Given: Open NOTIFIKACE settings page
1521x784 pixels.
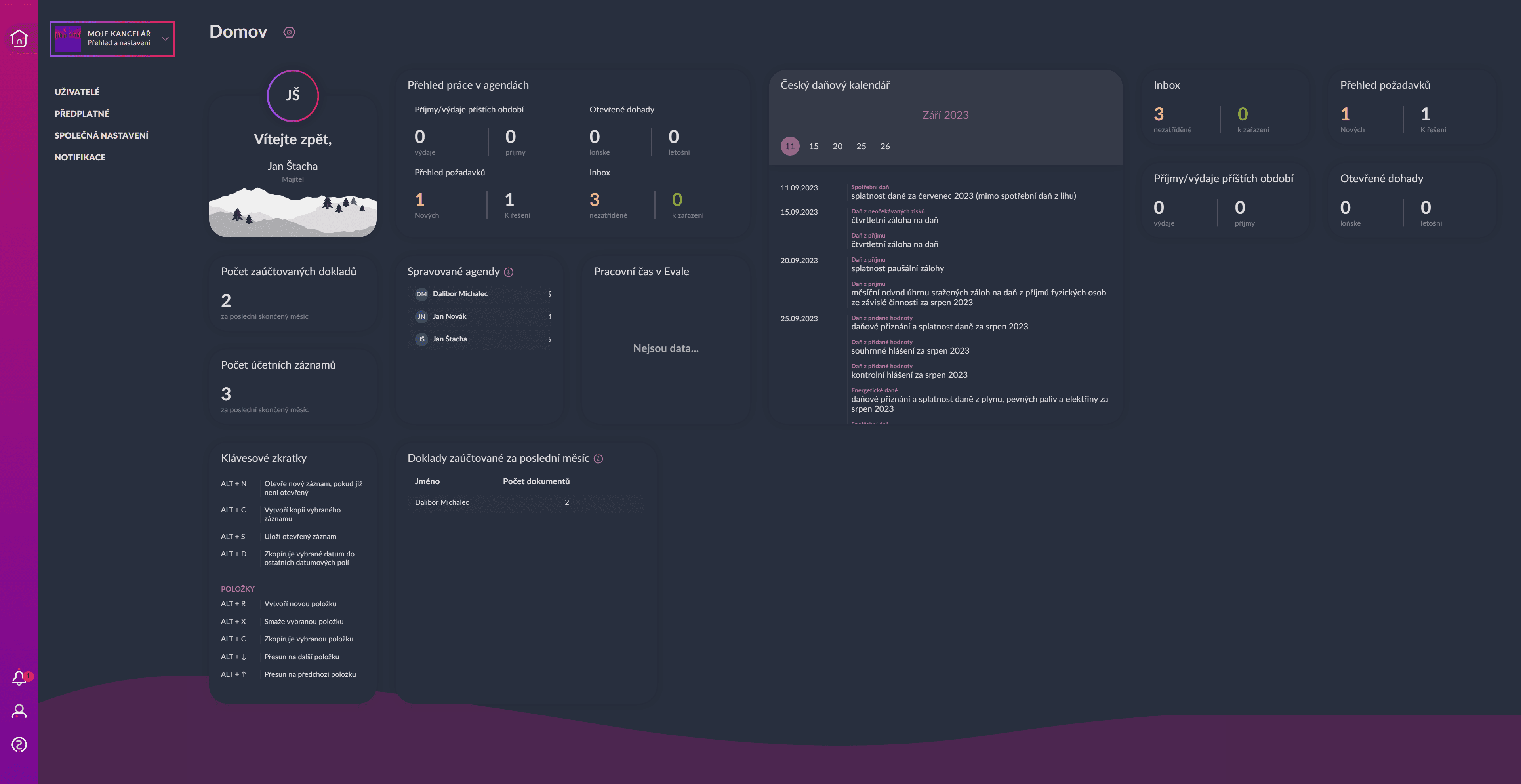Looking at the screenshot, I should (x=80, y=157).
